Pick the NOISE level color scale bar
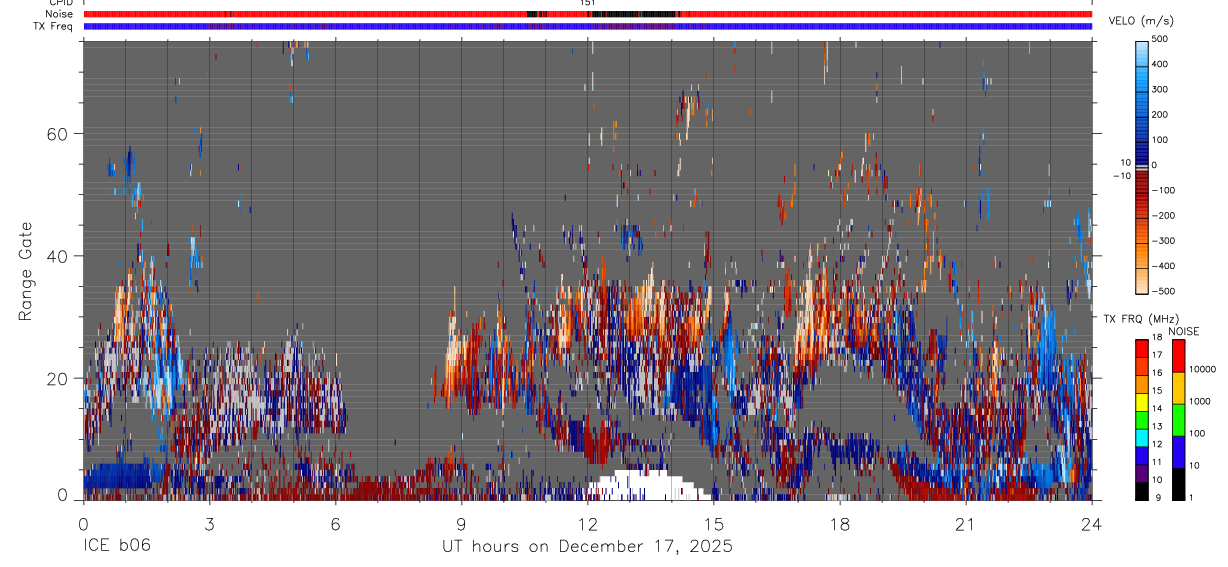The width and height of the screenshot is (1228, 567). tap(1179, 418)
